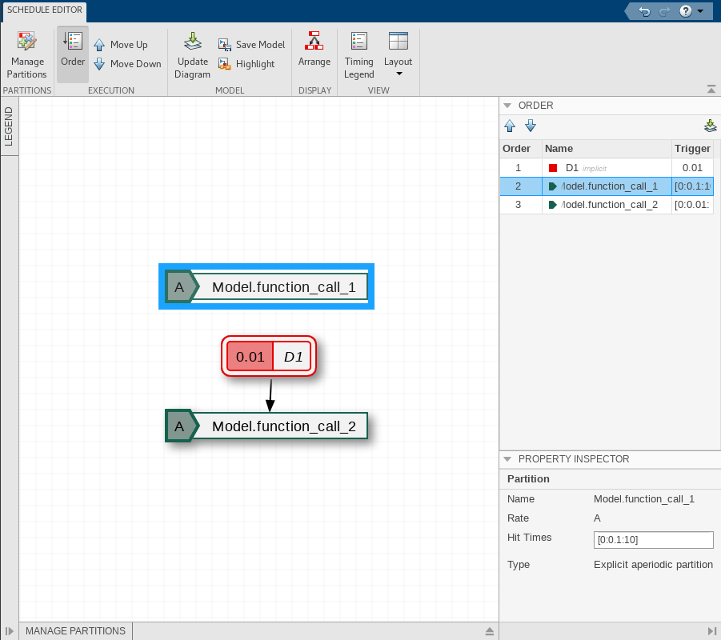
Task: Open the Help button
Action: pos(685,11)
